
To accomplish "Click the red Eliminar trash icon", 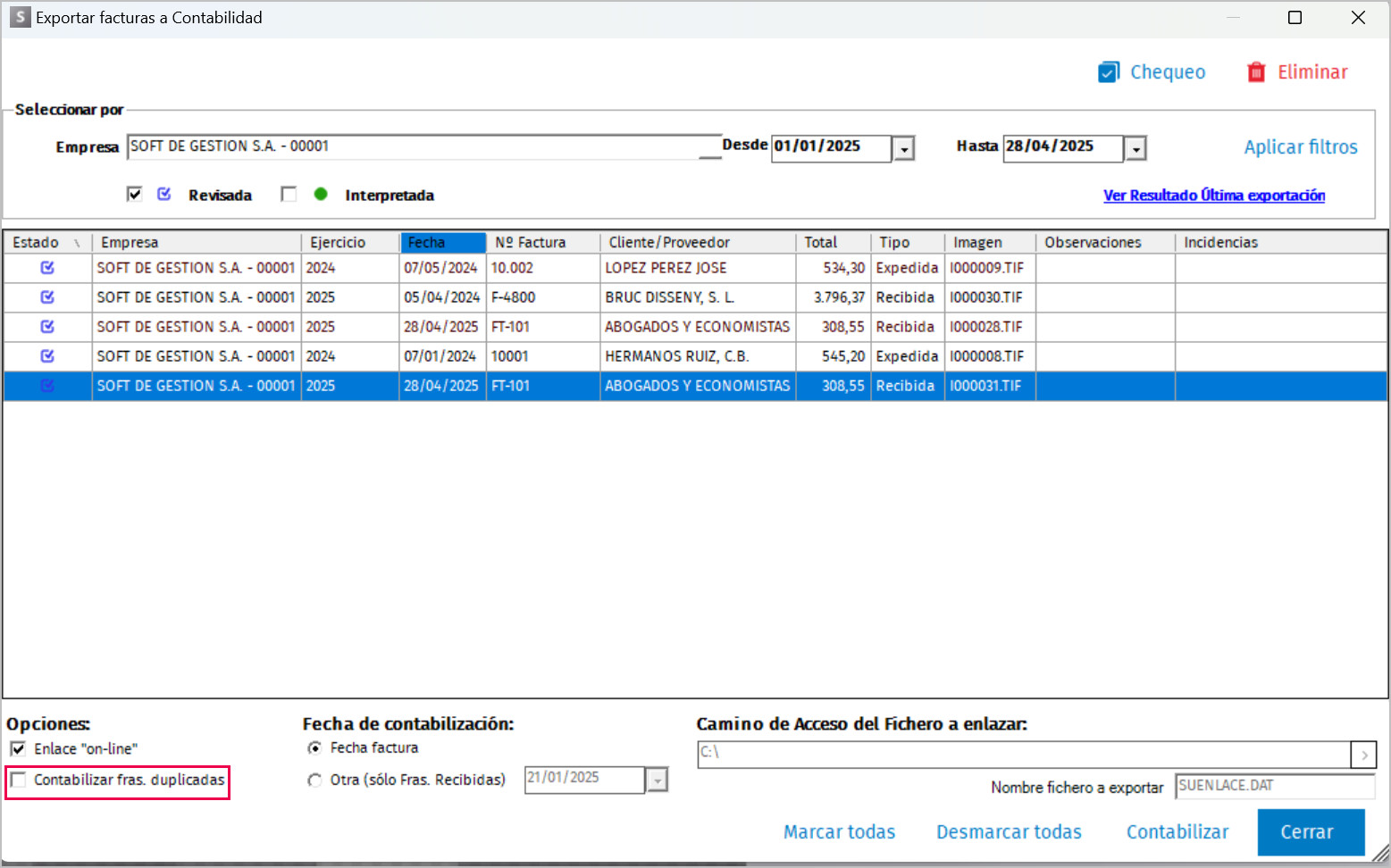I will (1256, 72).
